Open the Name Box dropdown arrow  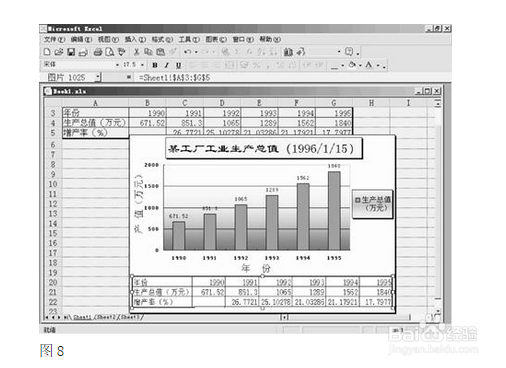(x=97, y=78)
